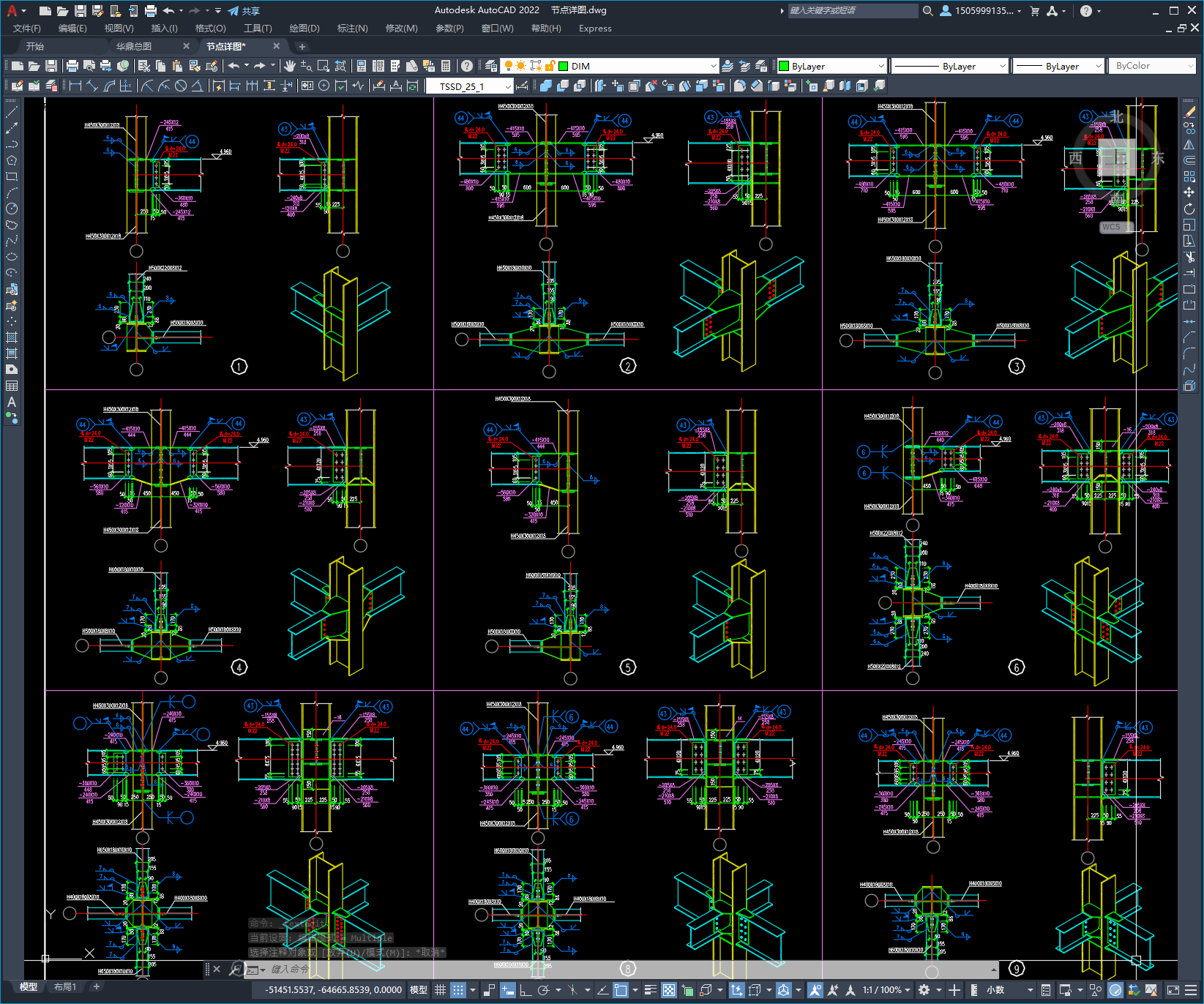1204x1004 pixels.
Task: Open the Help question-mark icon in Standard toolbar
Action: (467, 66)
